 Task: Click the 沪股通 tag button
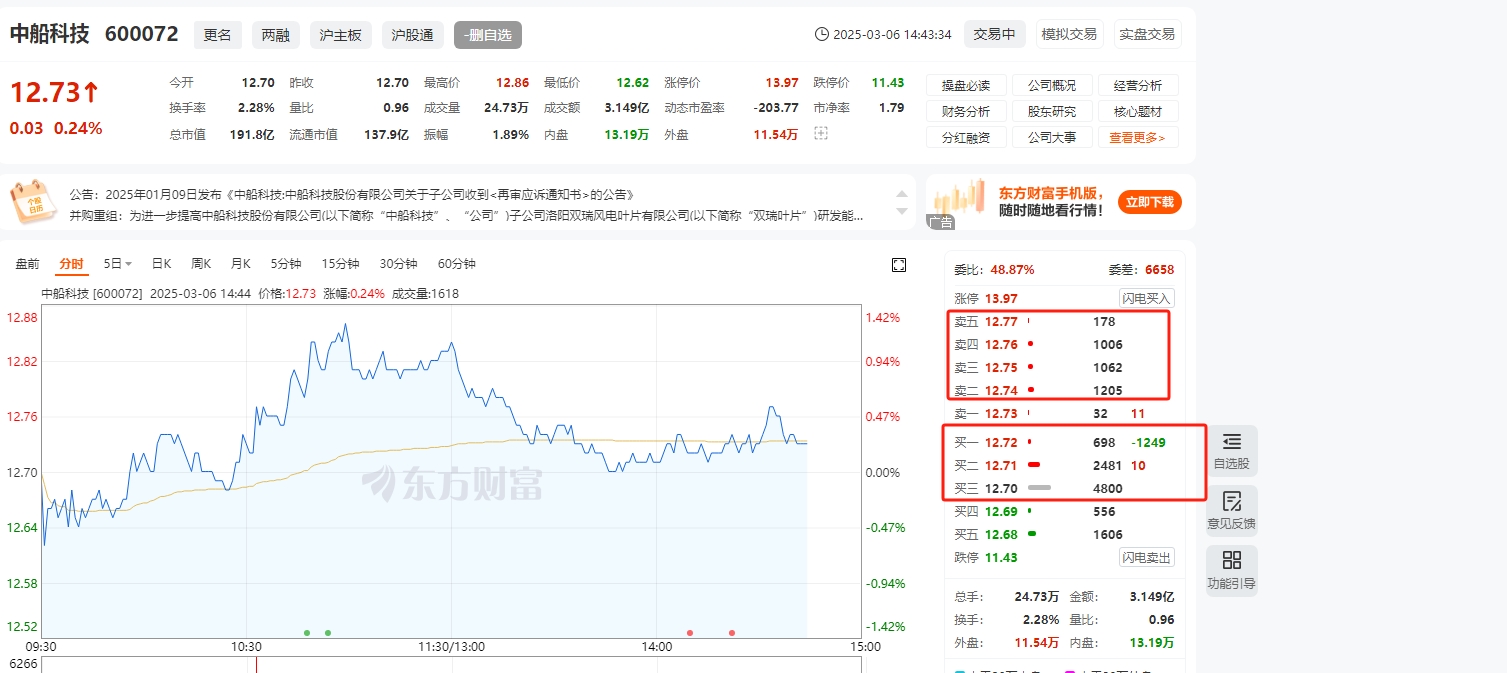point(412,35)
